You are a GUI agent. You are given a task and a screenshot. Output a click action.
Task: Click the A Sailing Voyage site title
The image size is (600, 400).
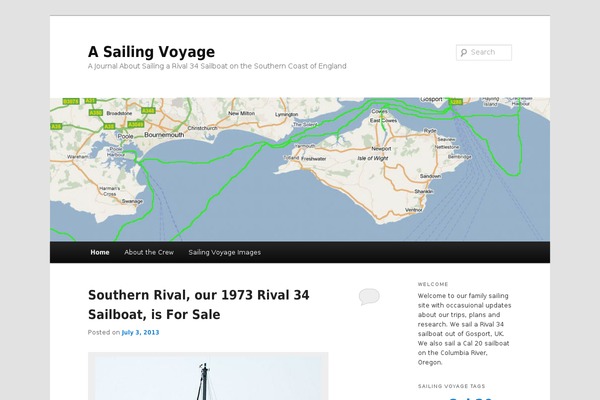point(152,52)
